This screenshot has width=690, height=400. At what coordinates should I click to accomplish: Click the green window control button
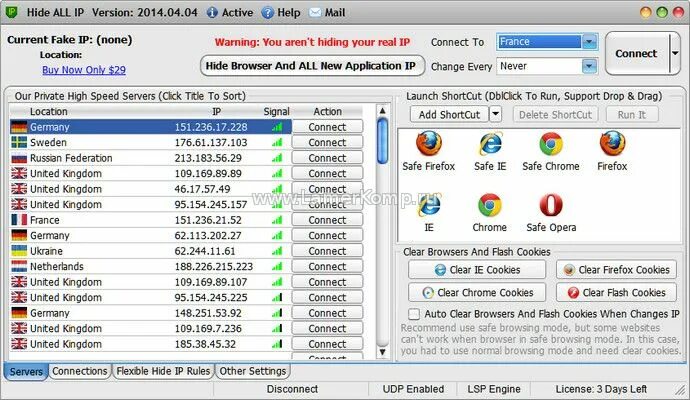[662, 12]
